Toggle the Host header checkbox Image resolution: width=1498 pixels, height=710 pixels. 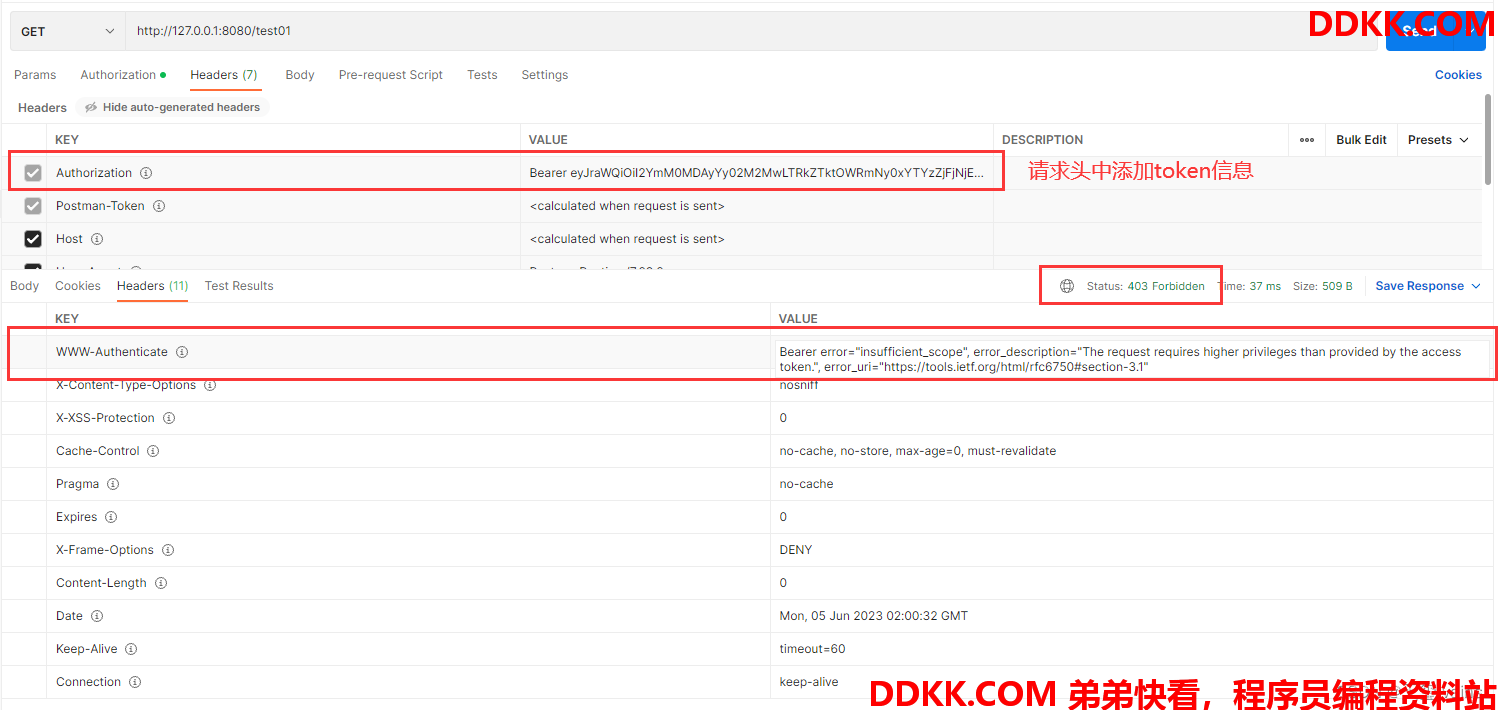click(33, 239)
